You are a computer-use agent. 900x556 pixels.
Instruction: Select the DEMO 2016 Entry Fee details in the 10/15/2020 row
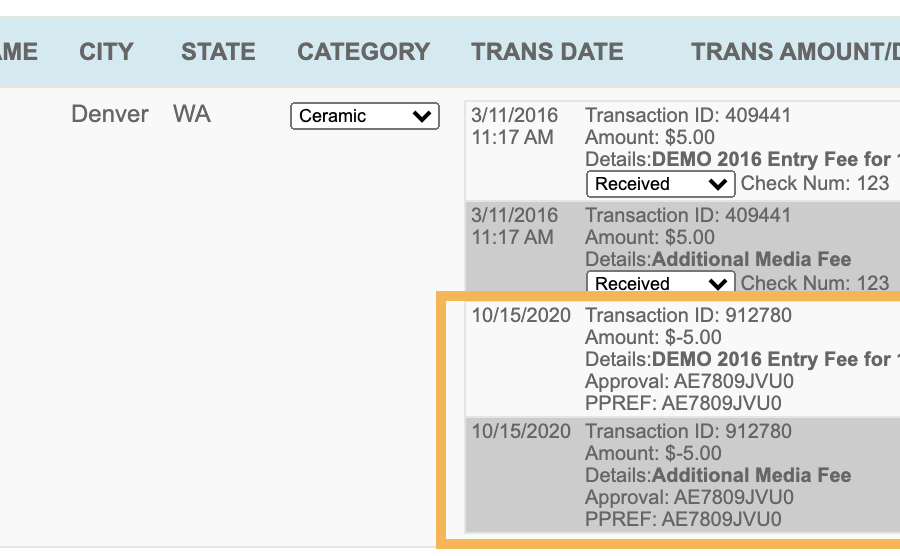point(776,359)
